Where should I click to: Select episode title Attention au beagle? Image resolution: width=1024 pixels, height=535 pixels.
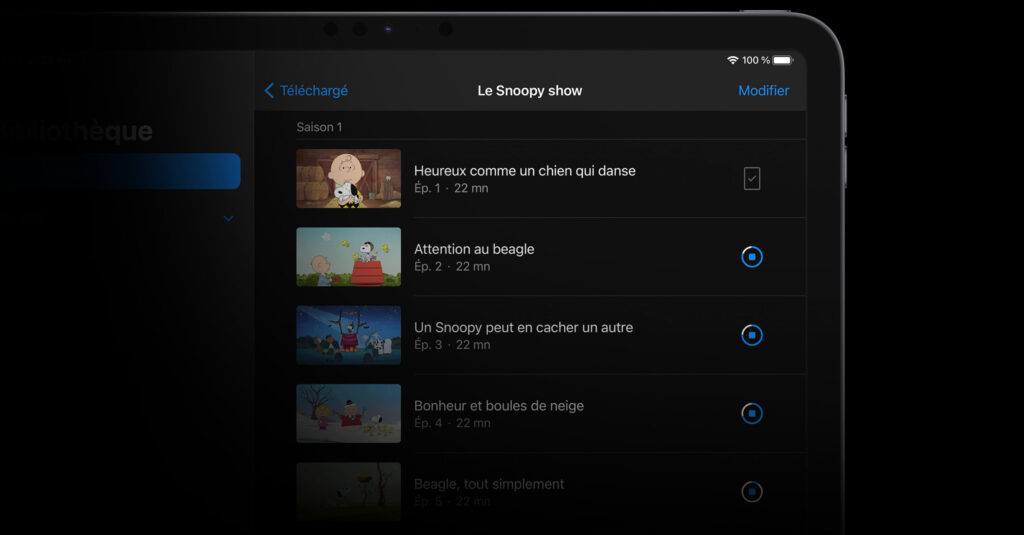click(474, 250)
